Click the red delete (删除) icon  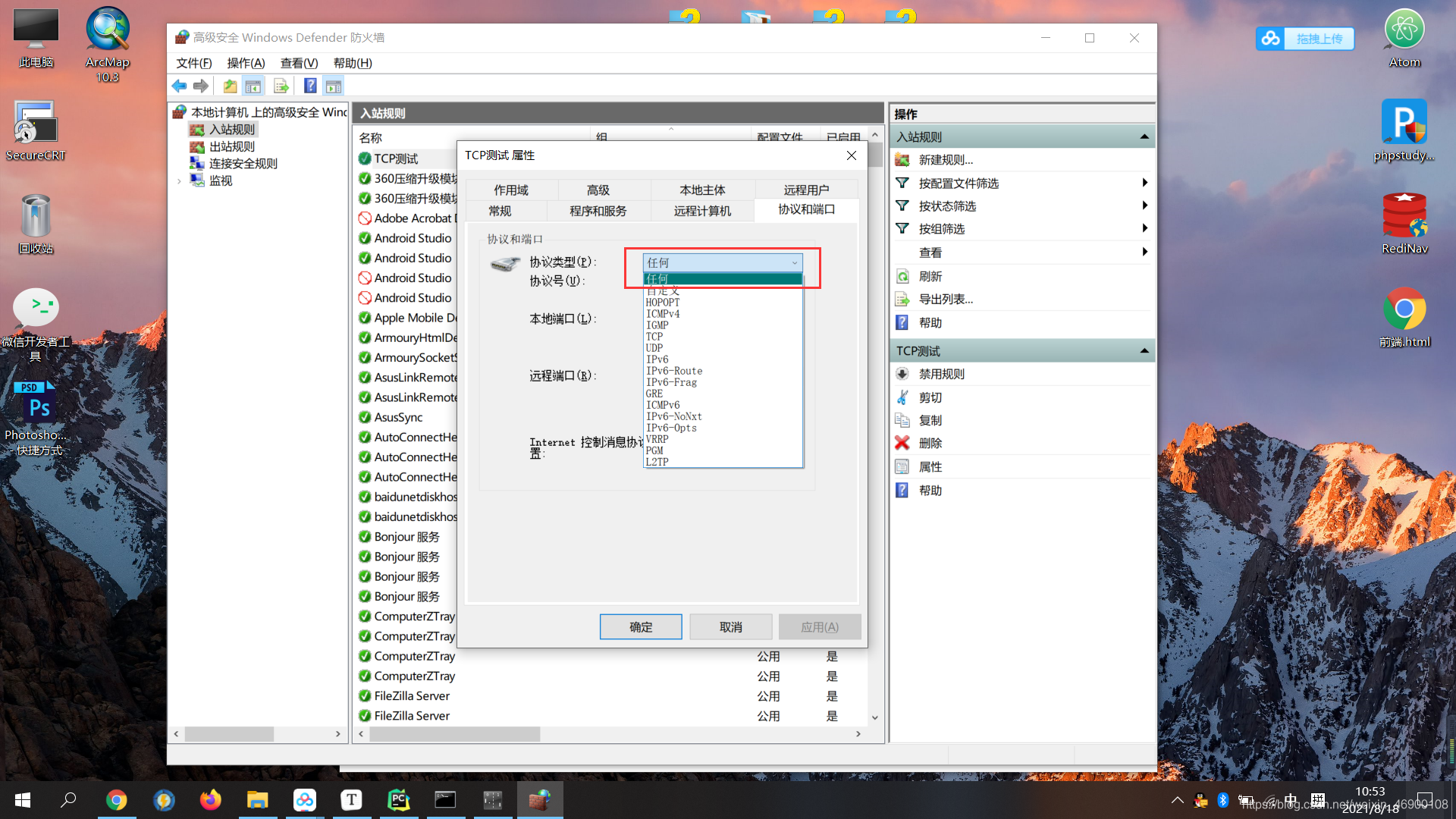click(902, 443)
